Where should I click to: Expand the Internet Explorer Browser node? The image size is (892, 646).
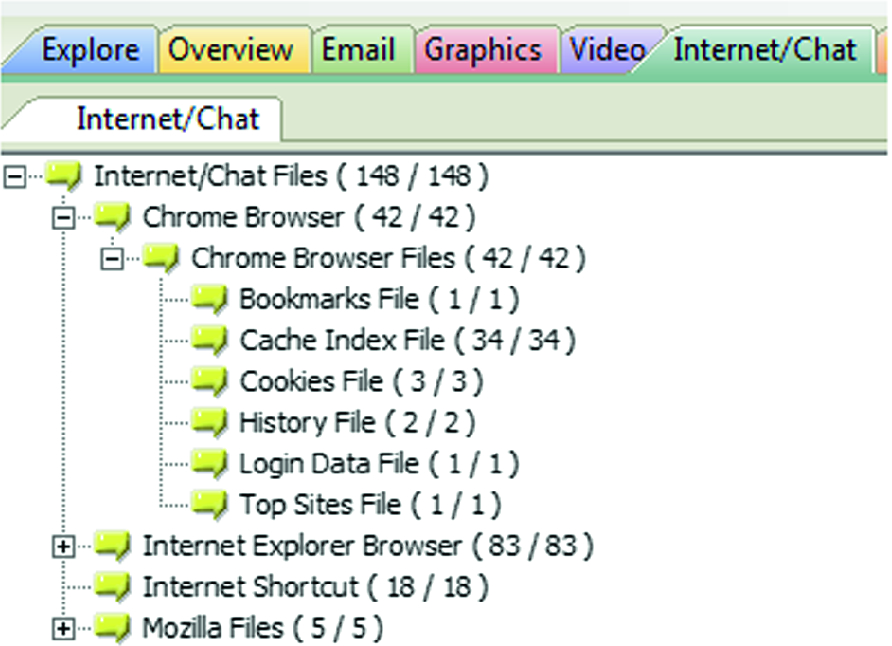coord(64,547)
